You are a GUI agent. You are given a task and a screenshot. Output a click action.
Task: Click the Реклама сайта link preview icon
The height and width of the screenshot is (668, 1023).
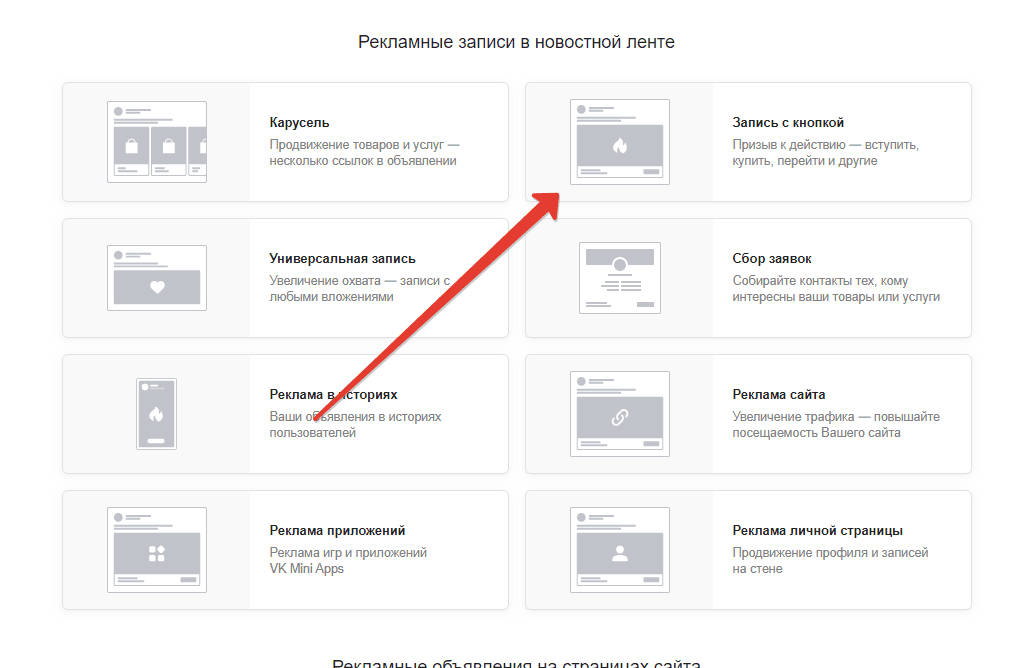tap(620, 414)
